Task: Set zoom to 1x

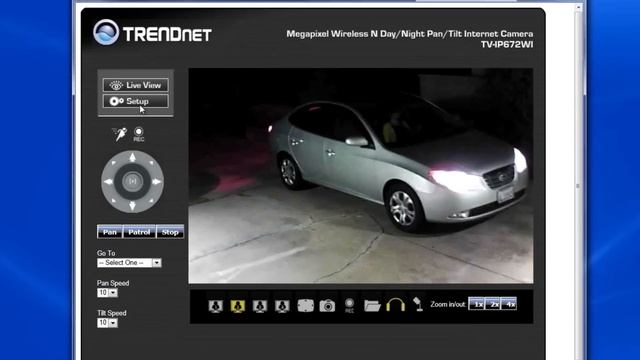Action: [x=476, y=304]
